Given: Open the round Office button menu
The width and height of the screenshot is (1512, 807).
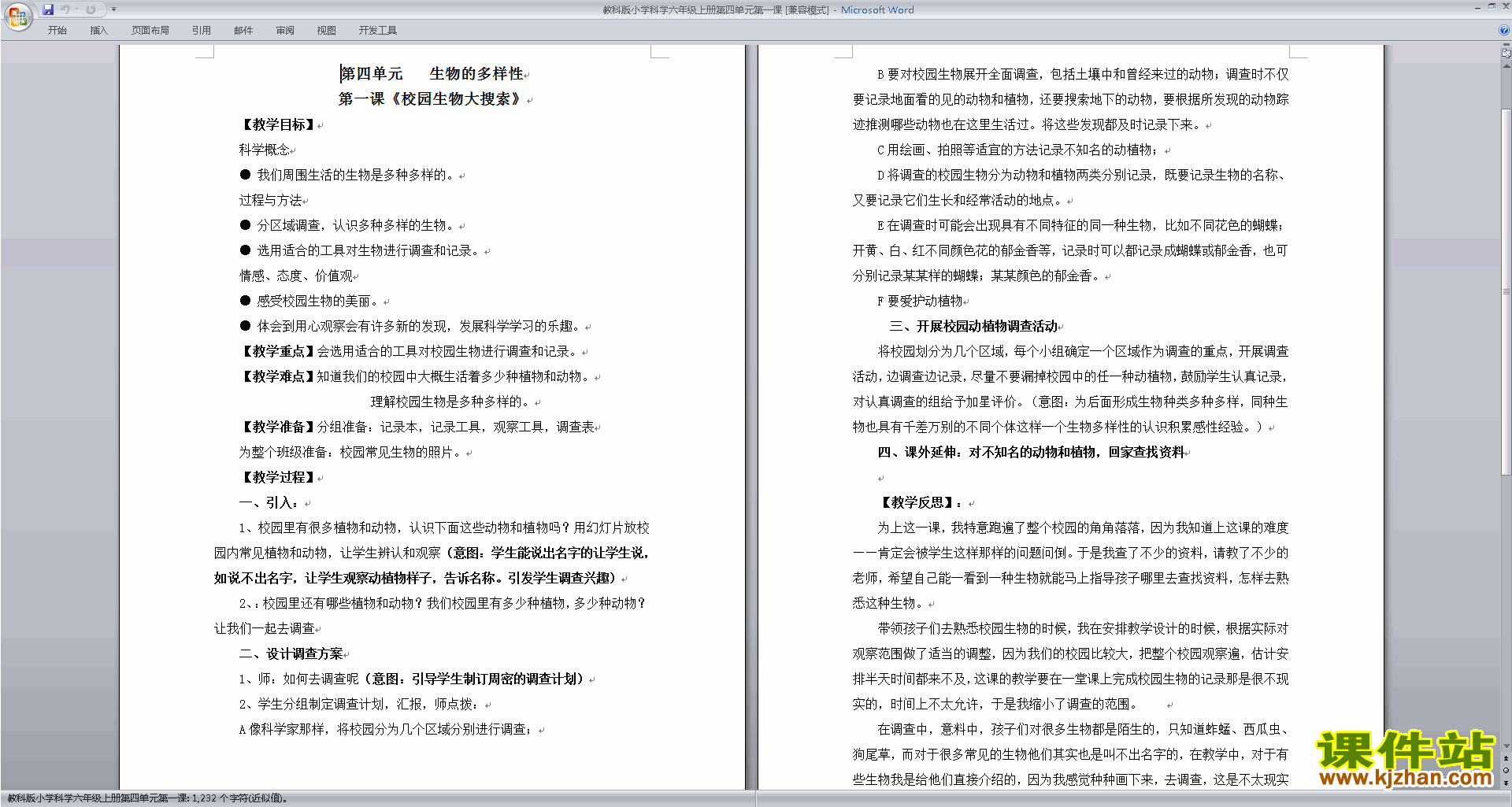Looking at the screenshot, I should 17,17.
